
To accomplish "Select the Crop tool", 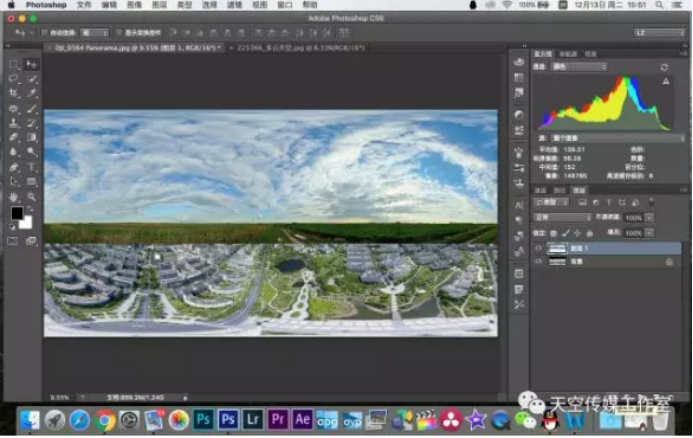I will [14, 93].
